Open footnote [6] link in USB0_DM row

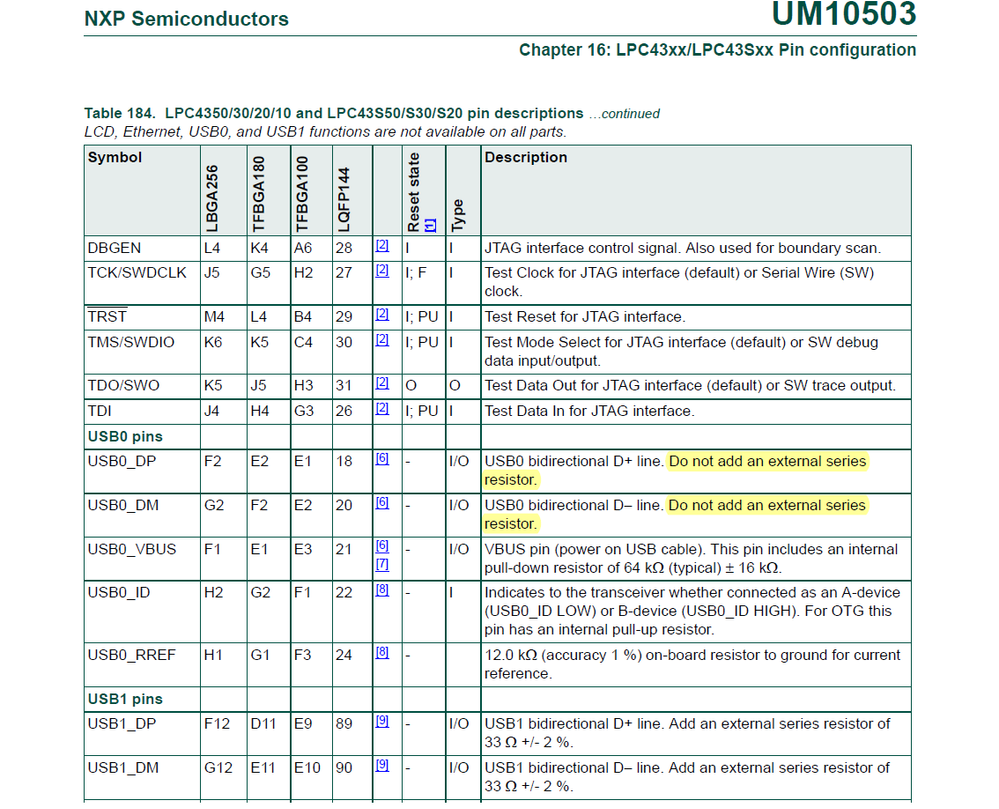pos(382,503)
